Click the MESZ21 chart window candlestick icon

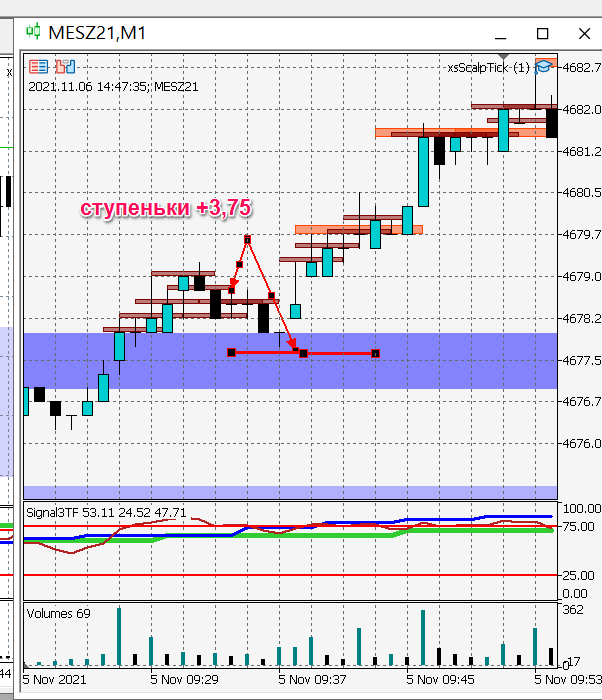pos(33,32)
